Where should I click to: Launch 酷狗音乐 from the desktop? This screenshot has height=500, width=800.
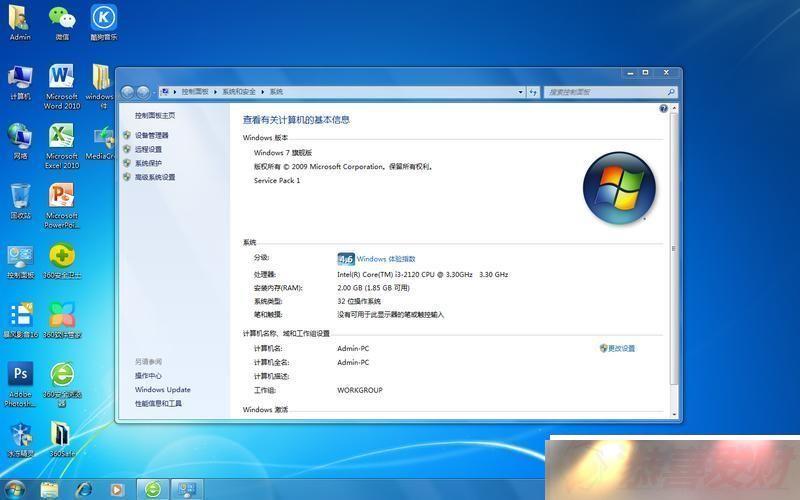click(x=104, y=22)
